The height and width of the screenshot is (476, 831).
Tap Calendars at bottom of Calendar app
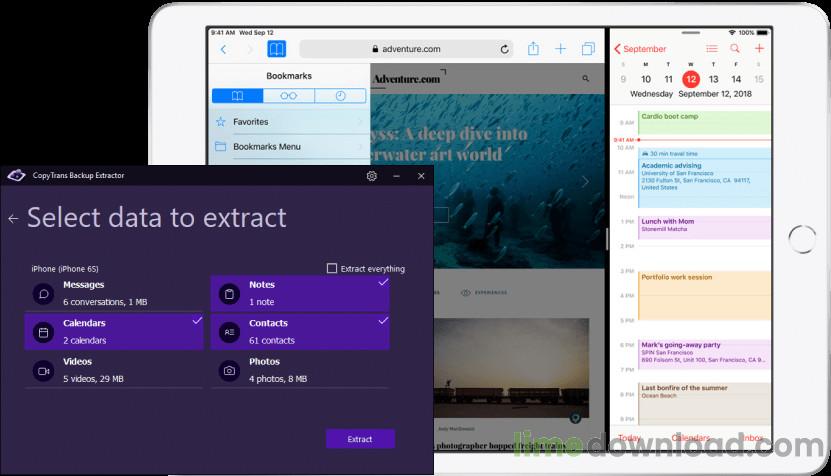tap(691, 438)
